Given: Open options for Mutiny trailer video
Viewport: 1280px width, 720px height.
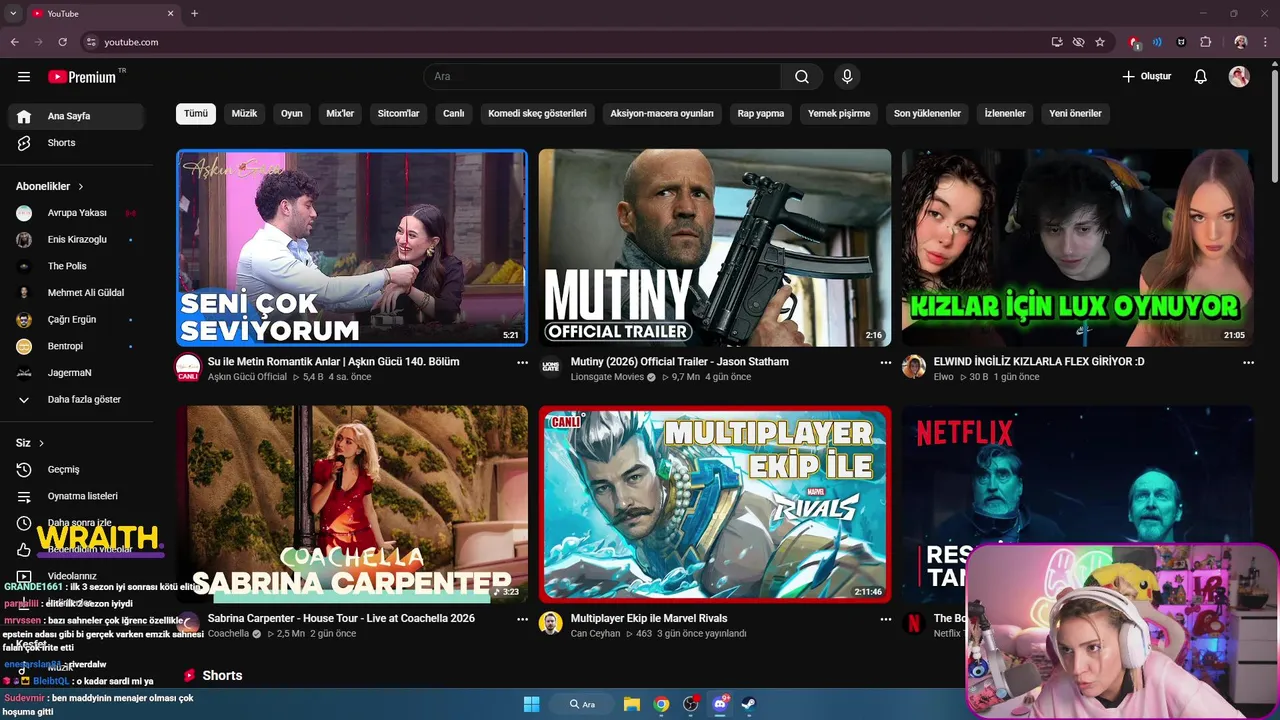Looking at the screenshot, I should (885, 363).
